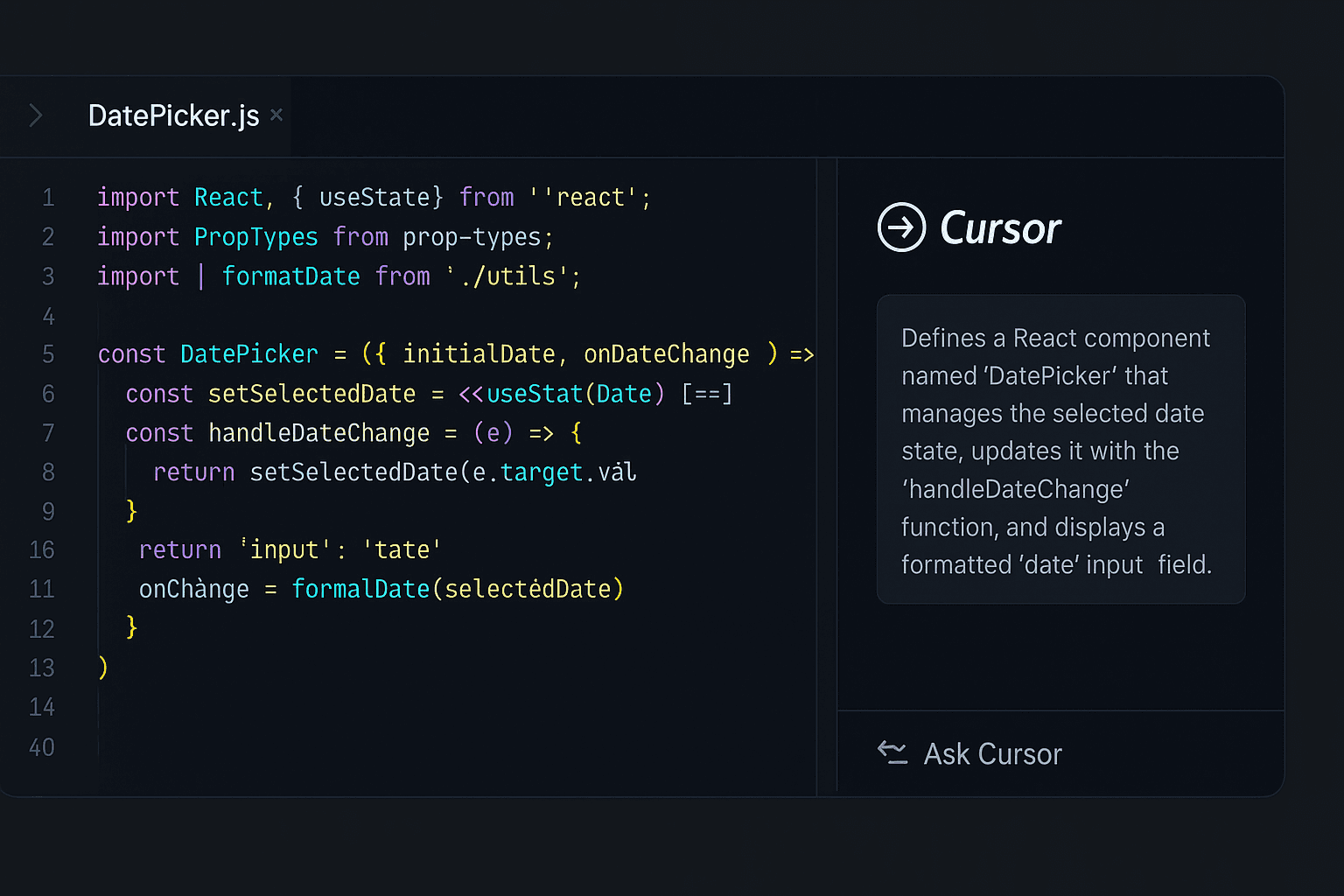Click 'DatePicker' identifier on line 5
1344x896 pixels.
[249, 354]
